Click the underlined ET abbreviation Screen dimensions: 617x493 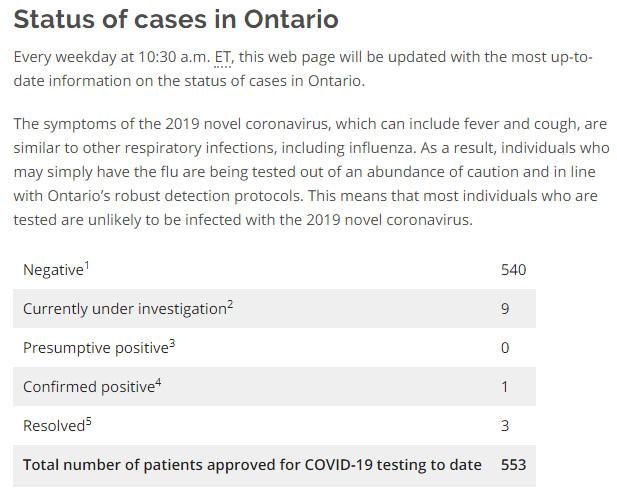223,57
